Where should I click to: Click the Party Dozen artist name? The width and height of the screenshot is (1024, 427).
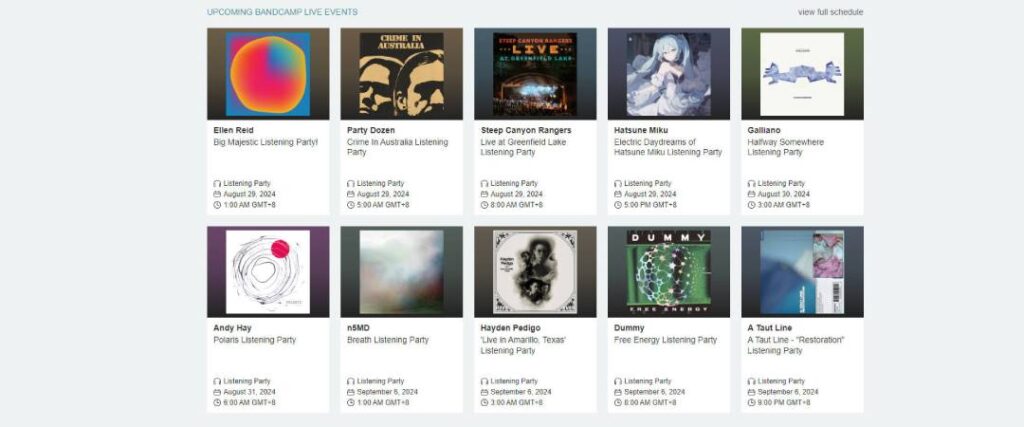371,131
